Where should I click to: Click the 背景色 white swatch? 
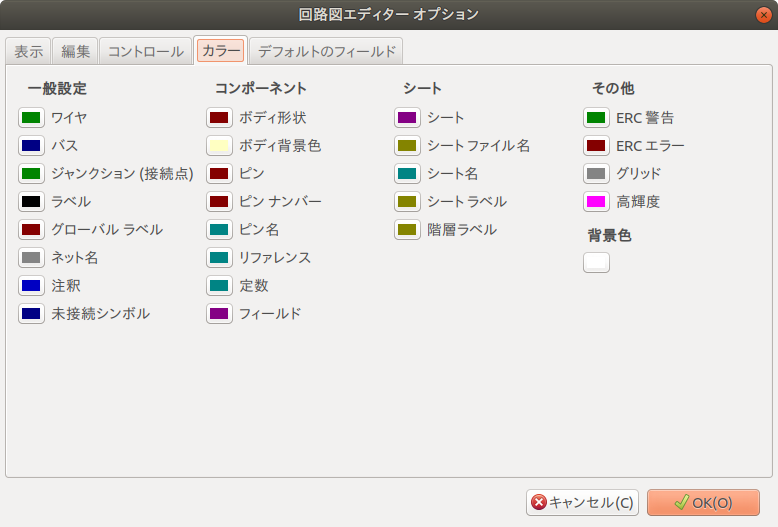[x=596, y=263]
